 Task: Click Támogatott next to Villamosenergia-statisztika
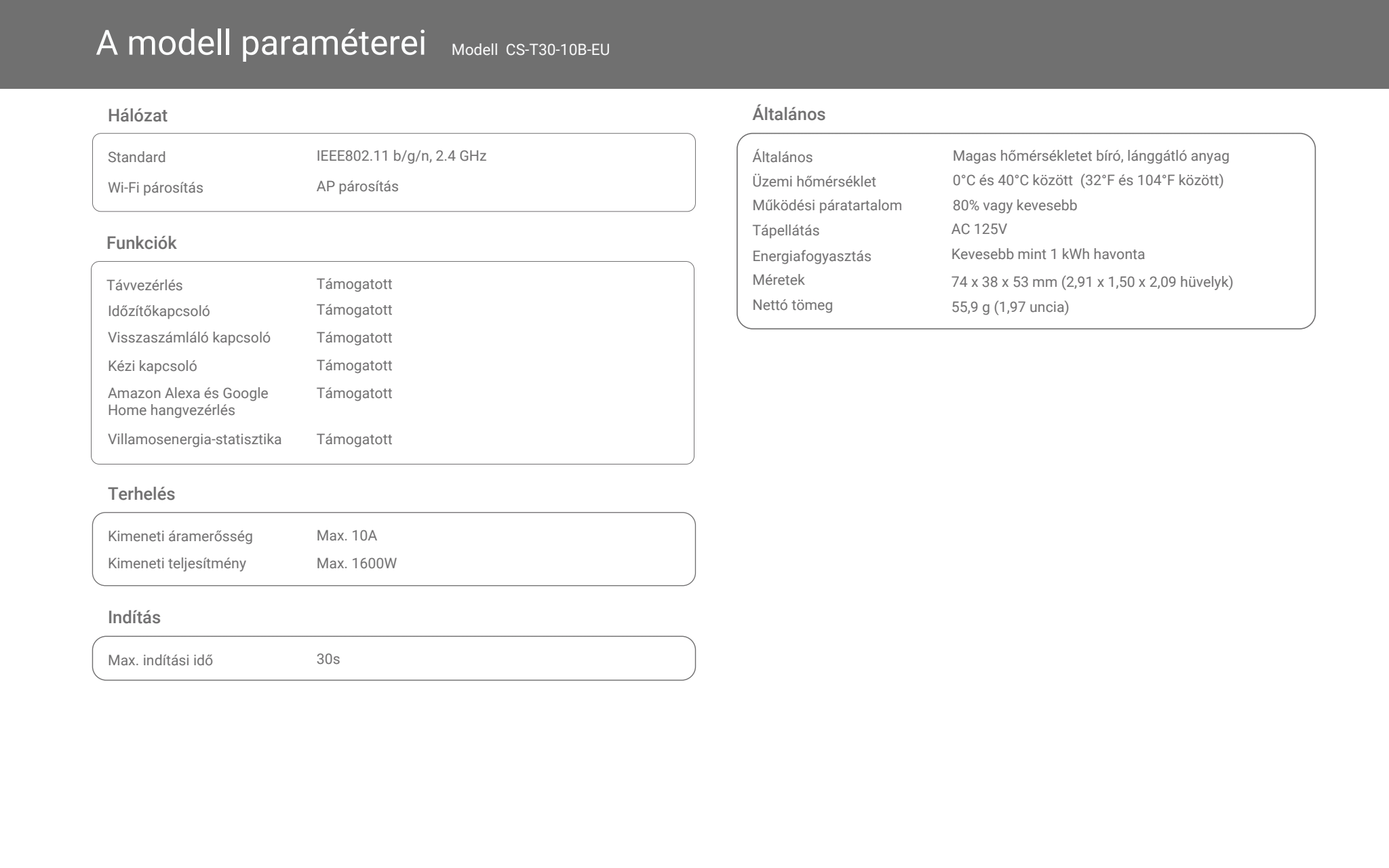pyautogui.click(x=354, y=439)
